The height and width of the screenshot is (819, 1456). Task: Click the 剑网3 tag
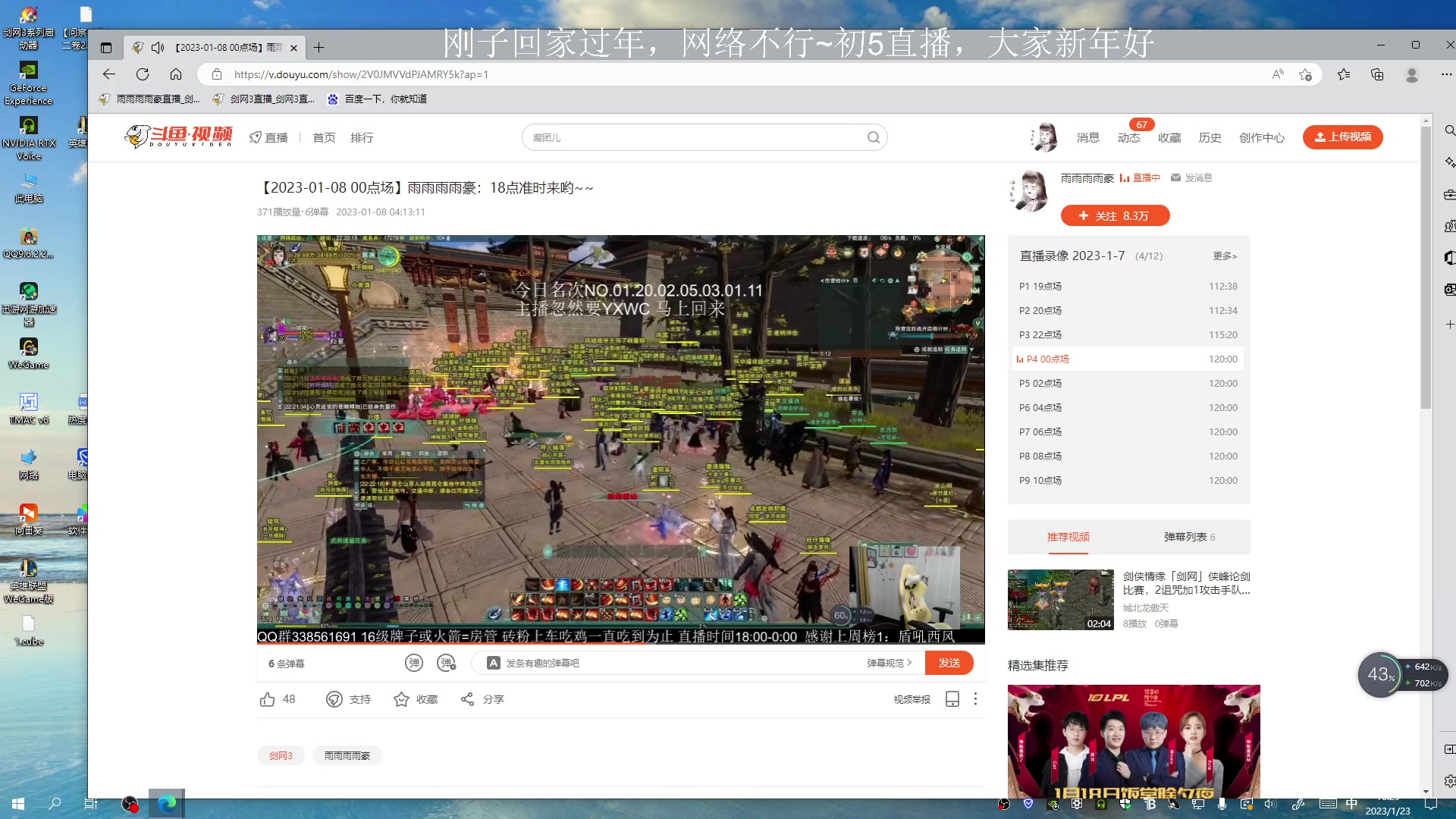click(x=281, y=755)
